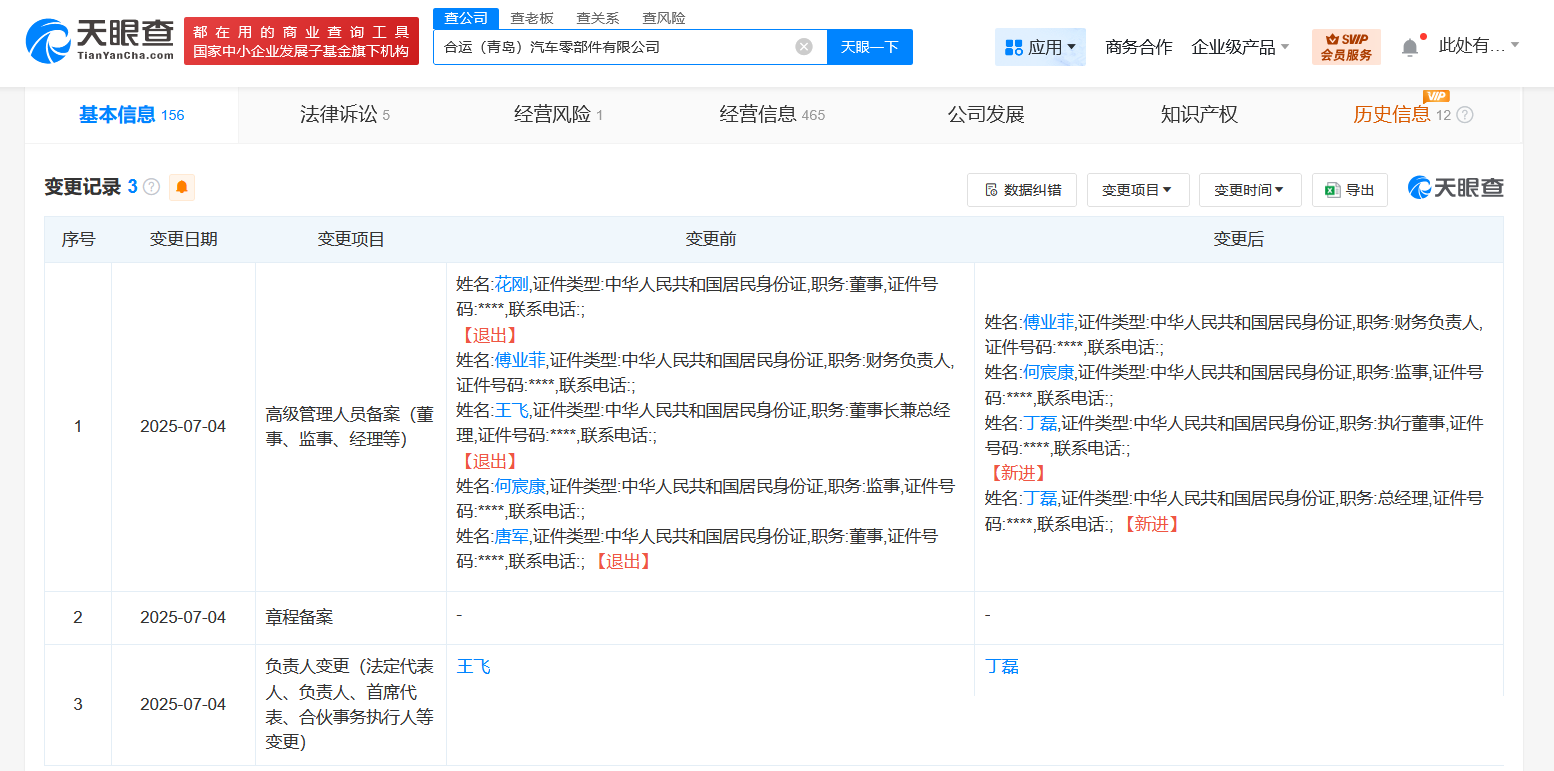Select the 高级管理人员备案 change item cell
The image size is (1554, 771).
pyautogui.click(x=350, y=427)
